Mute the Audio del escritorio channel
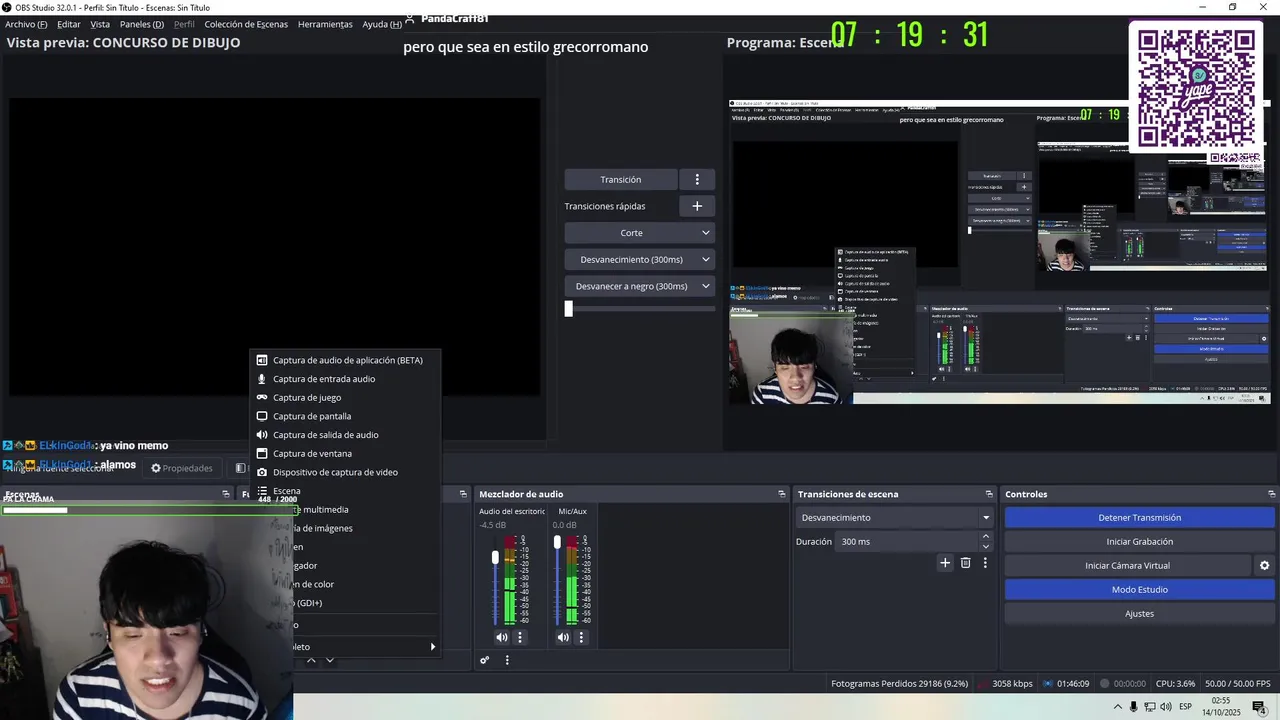1280x720 pixels. click(x=502, y=637)
